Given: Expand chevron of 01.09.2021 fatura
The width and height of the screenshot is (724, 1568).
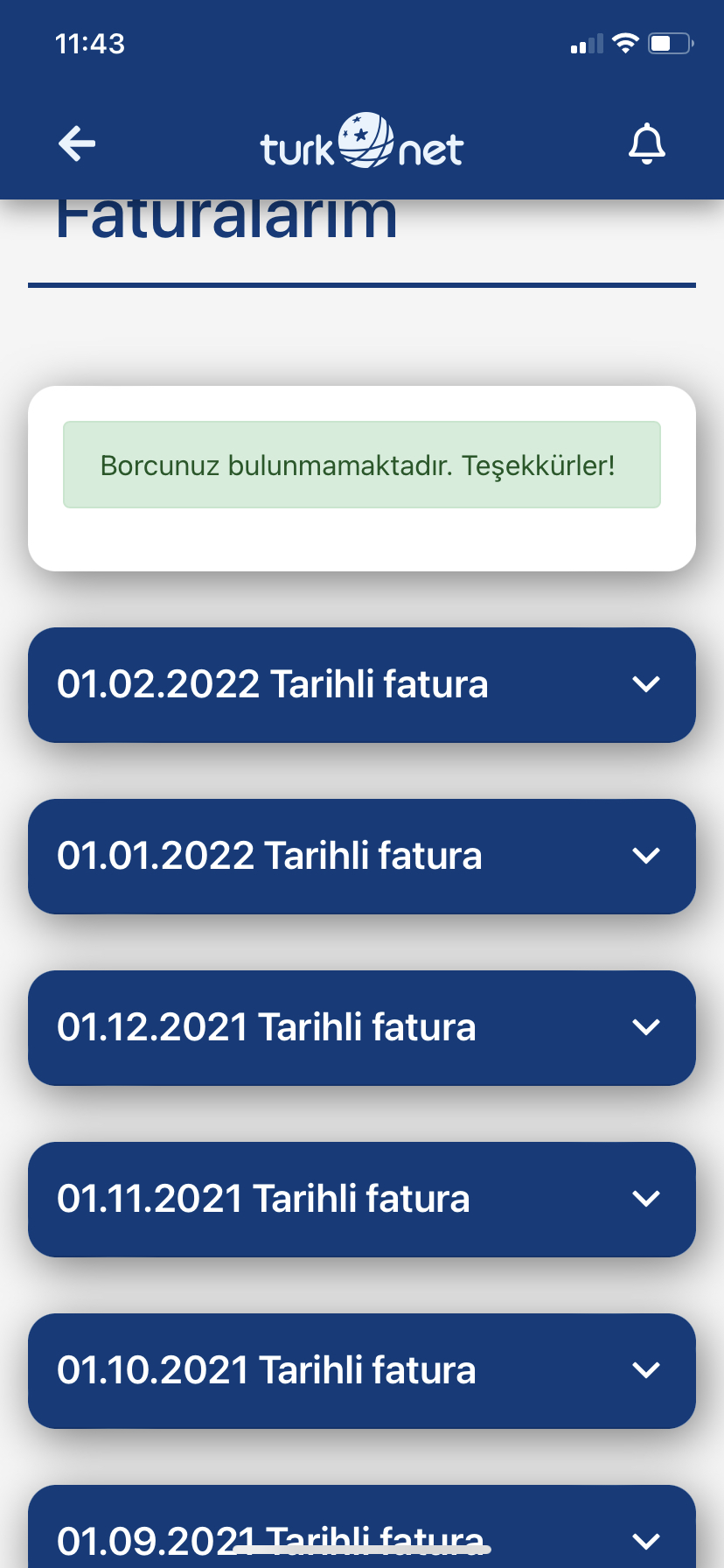Looking at the screenshot, I should tap(646, 1542).
